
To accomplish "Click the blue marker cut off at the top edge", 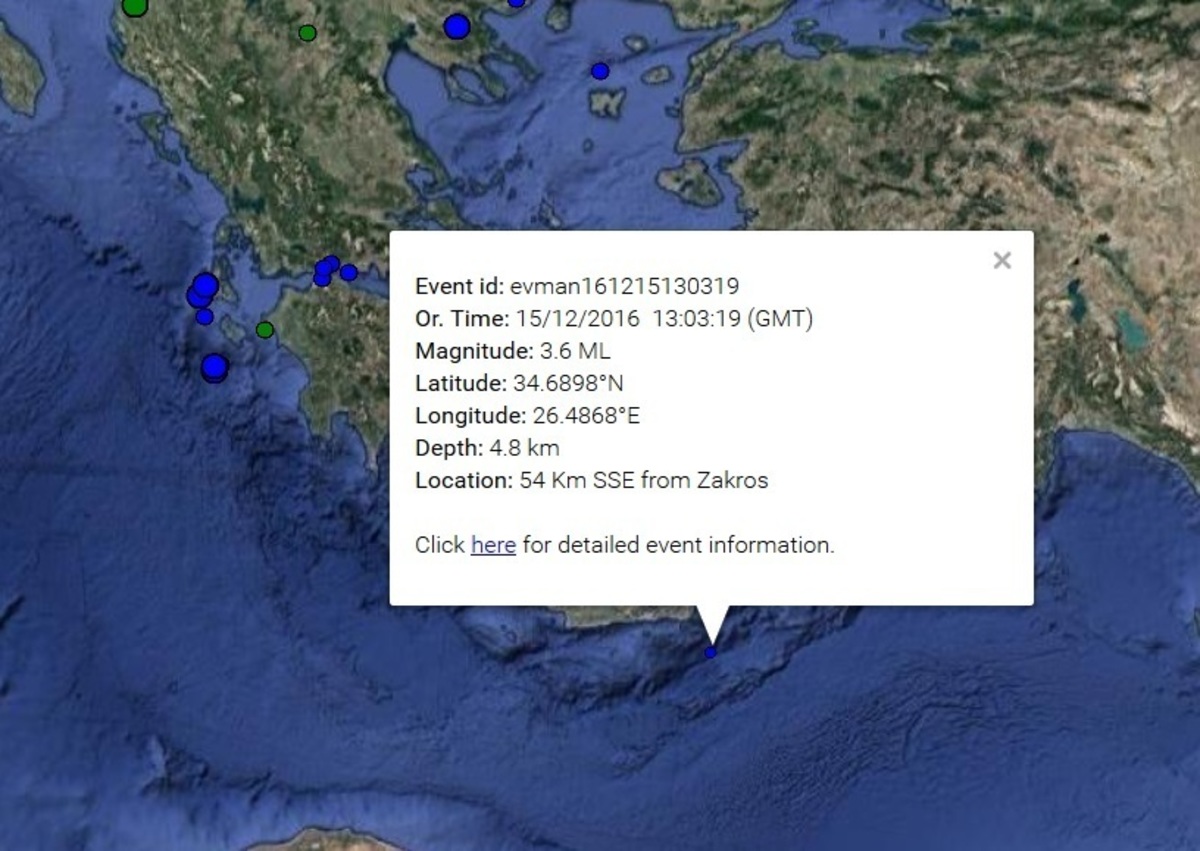I will coord(516,3).
